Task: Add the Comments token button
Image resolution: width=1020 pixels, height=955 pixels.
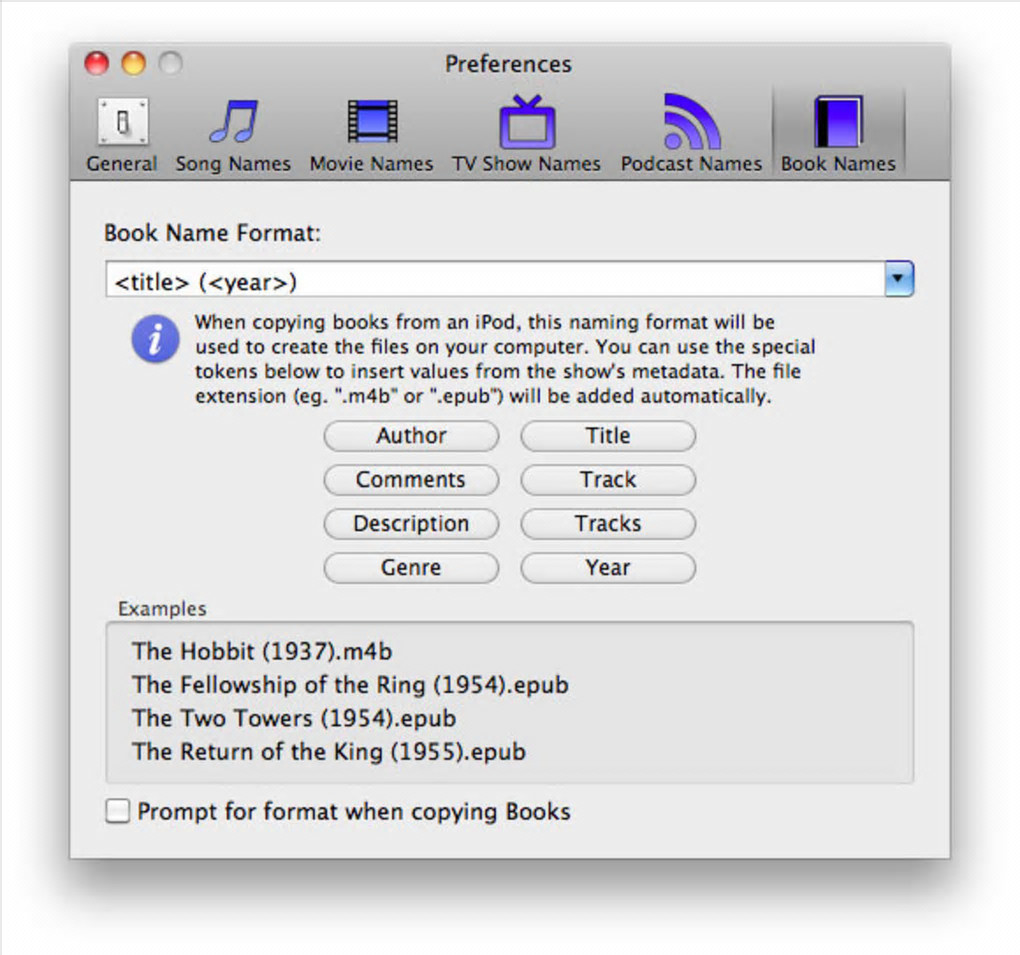Action: (x=411, y=480)
